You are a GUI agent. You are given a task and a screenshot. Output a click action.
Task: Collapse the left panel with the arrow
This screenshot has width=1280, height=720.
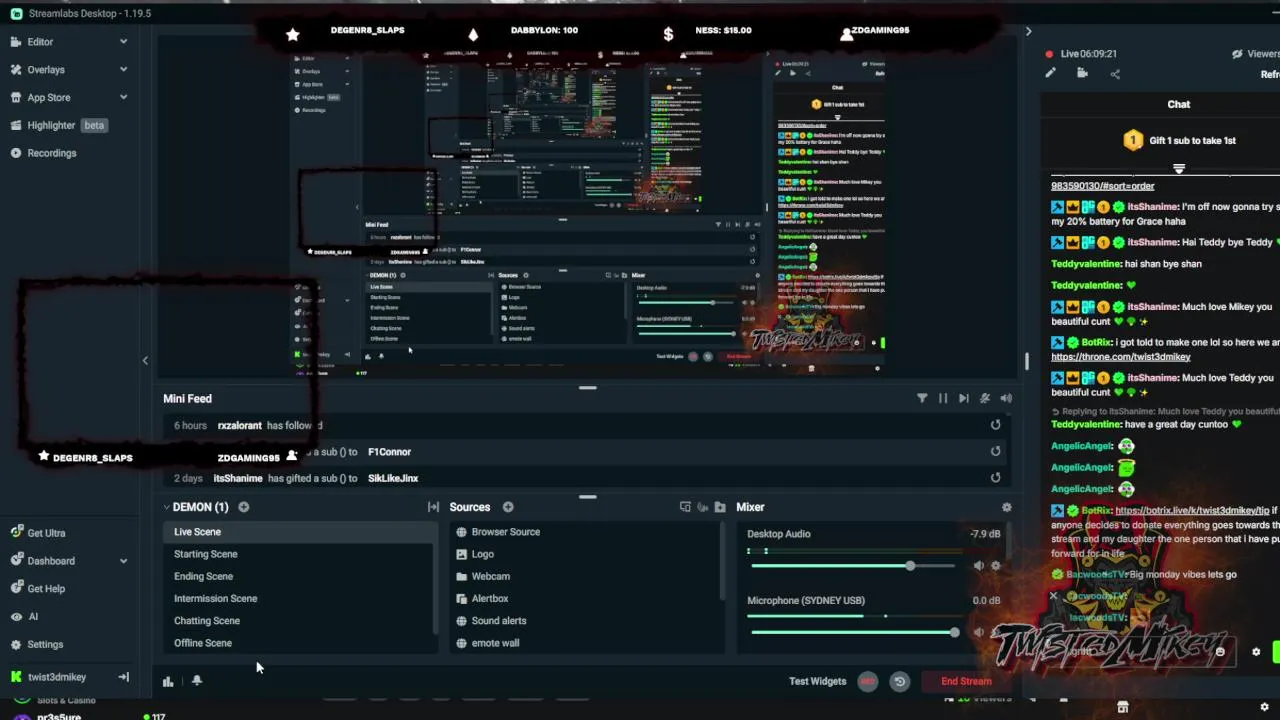pos(145,361)
